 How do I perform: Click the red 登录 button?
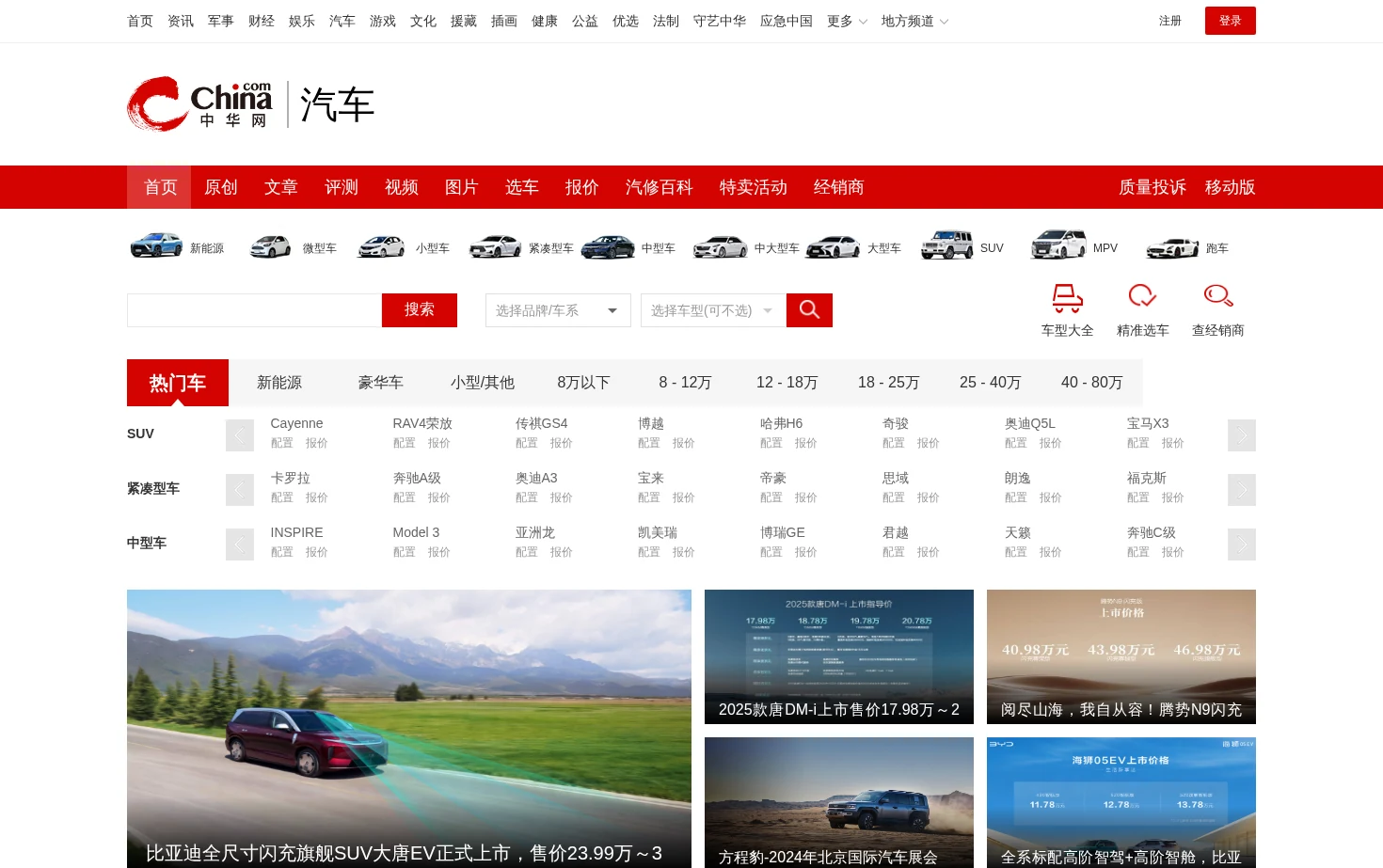pos(1231,21)
